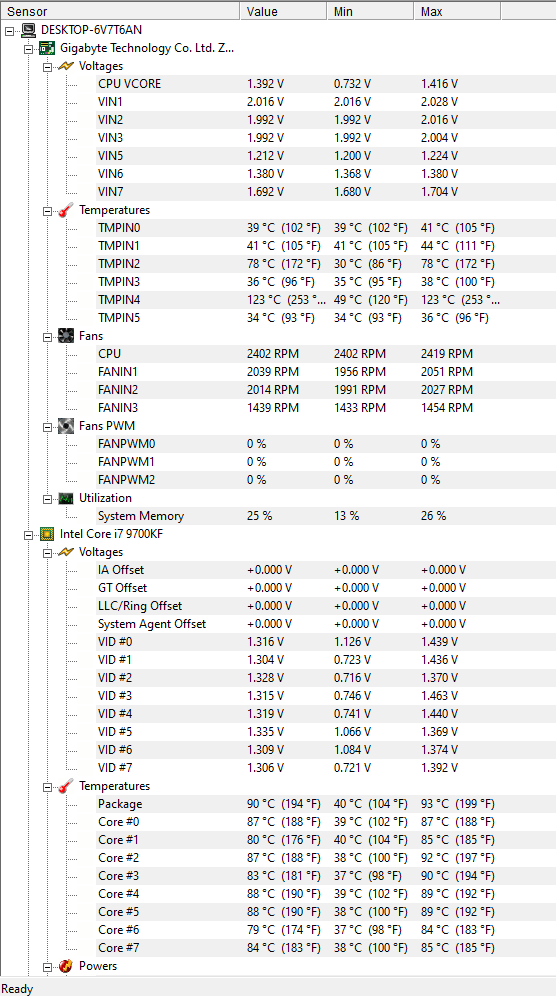Click the Fans category icon

66,336
